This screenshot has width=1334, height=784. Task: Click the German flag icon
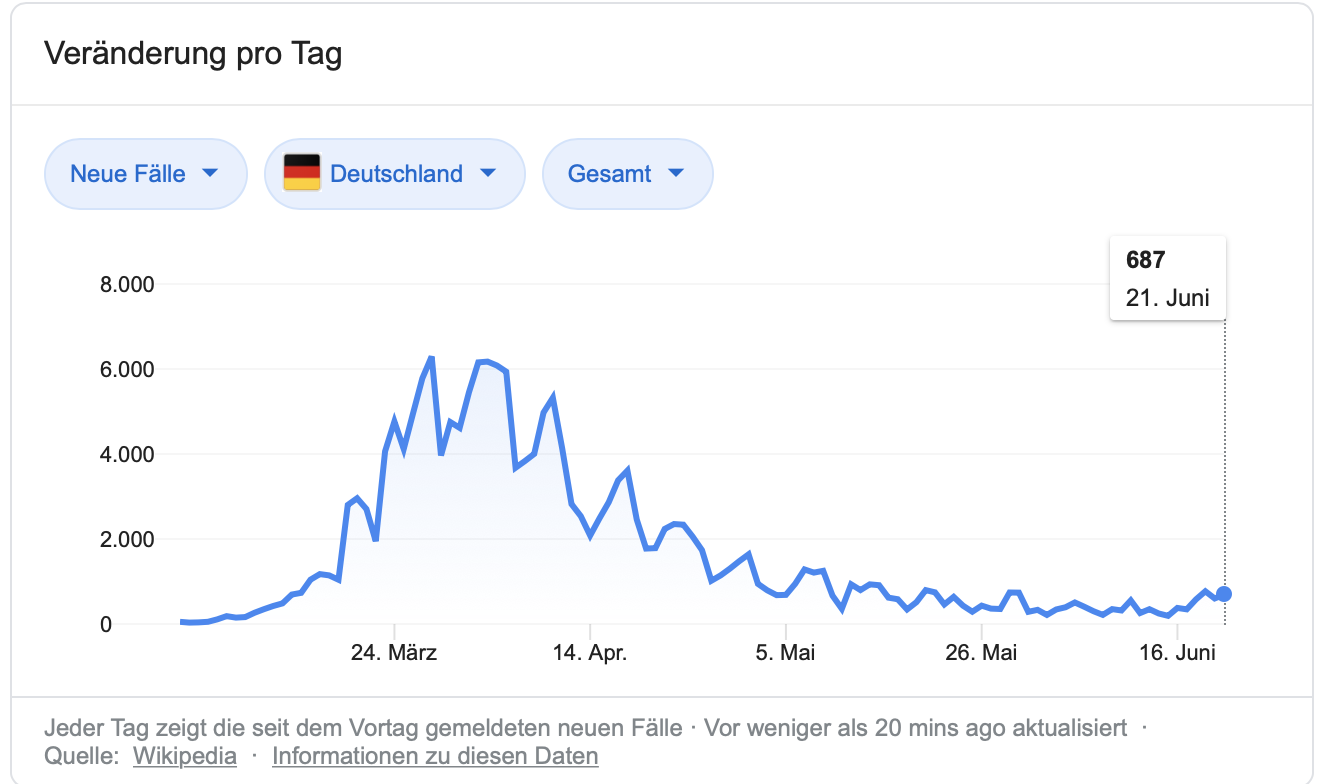coord(302,173)
